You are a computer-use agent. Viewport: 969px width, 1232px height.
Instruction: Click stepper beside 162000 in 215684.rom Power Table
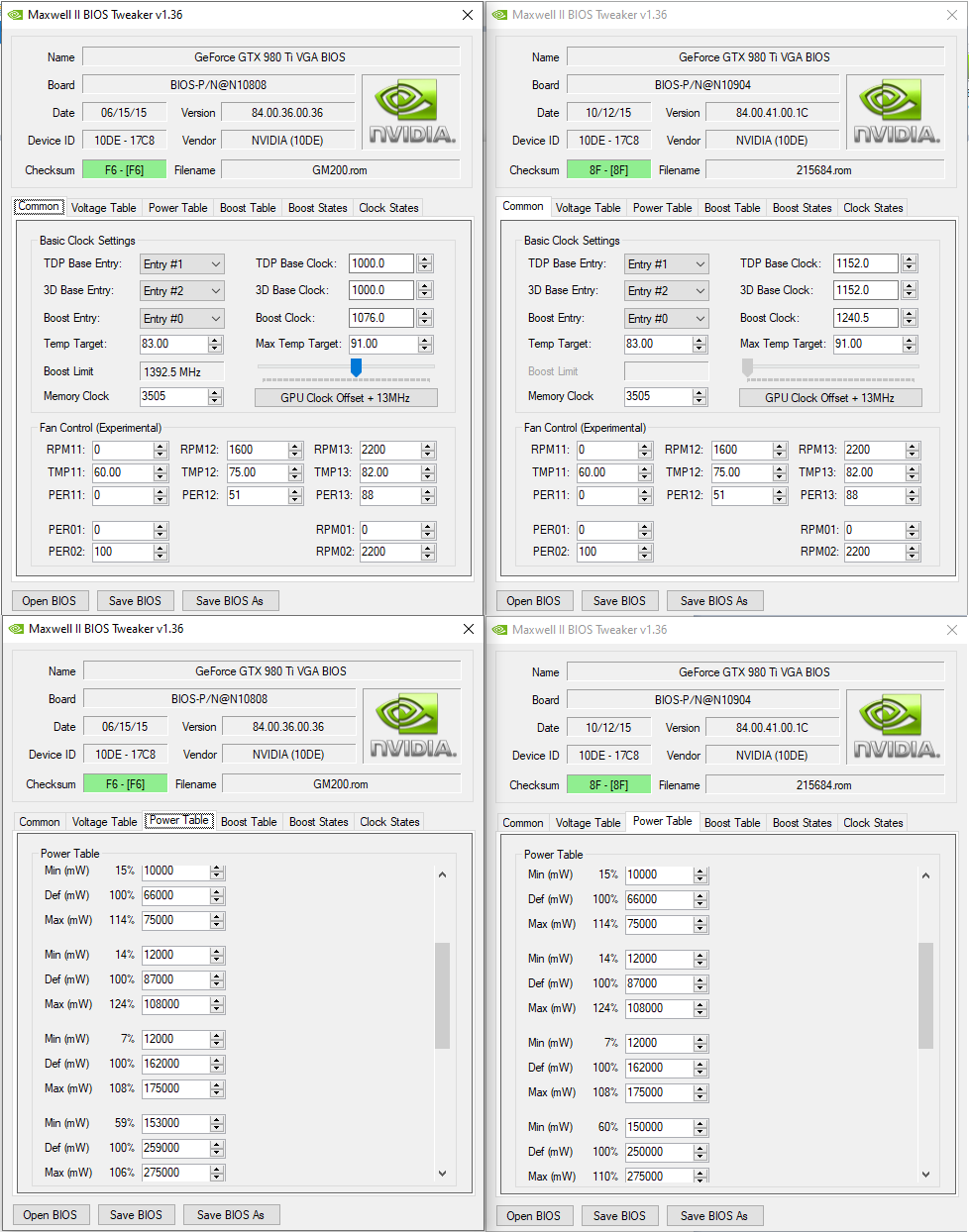coord(700,1068)
